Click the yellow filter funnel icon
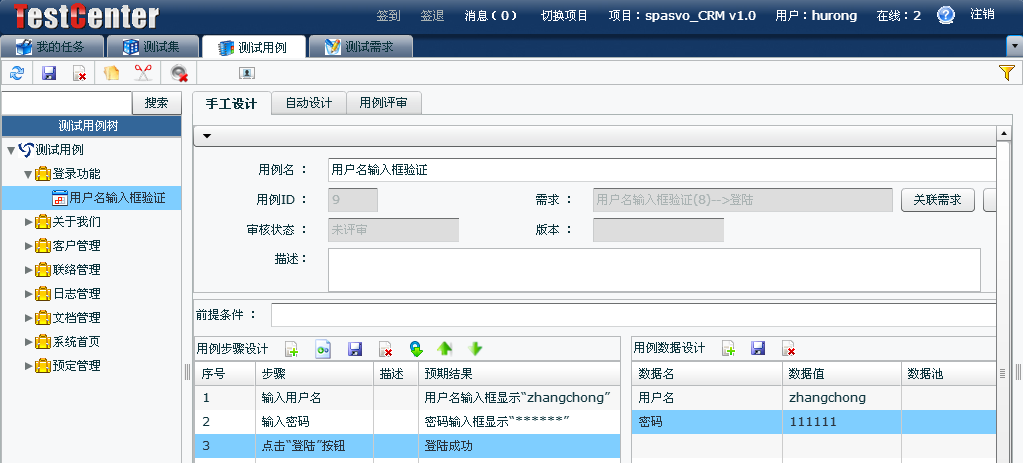The width and height of the screenshot is (1023, 463). (x=1007, y=72)
